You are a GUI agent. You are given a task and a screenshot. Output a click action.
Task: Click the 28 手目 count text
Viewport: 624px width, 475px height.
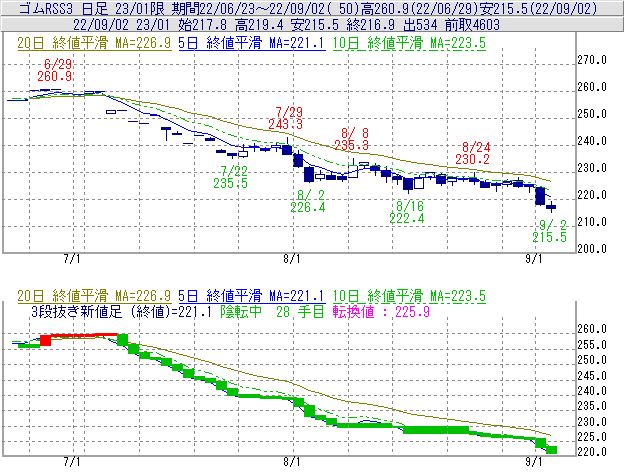(300, 311)
